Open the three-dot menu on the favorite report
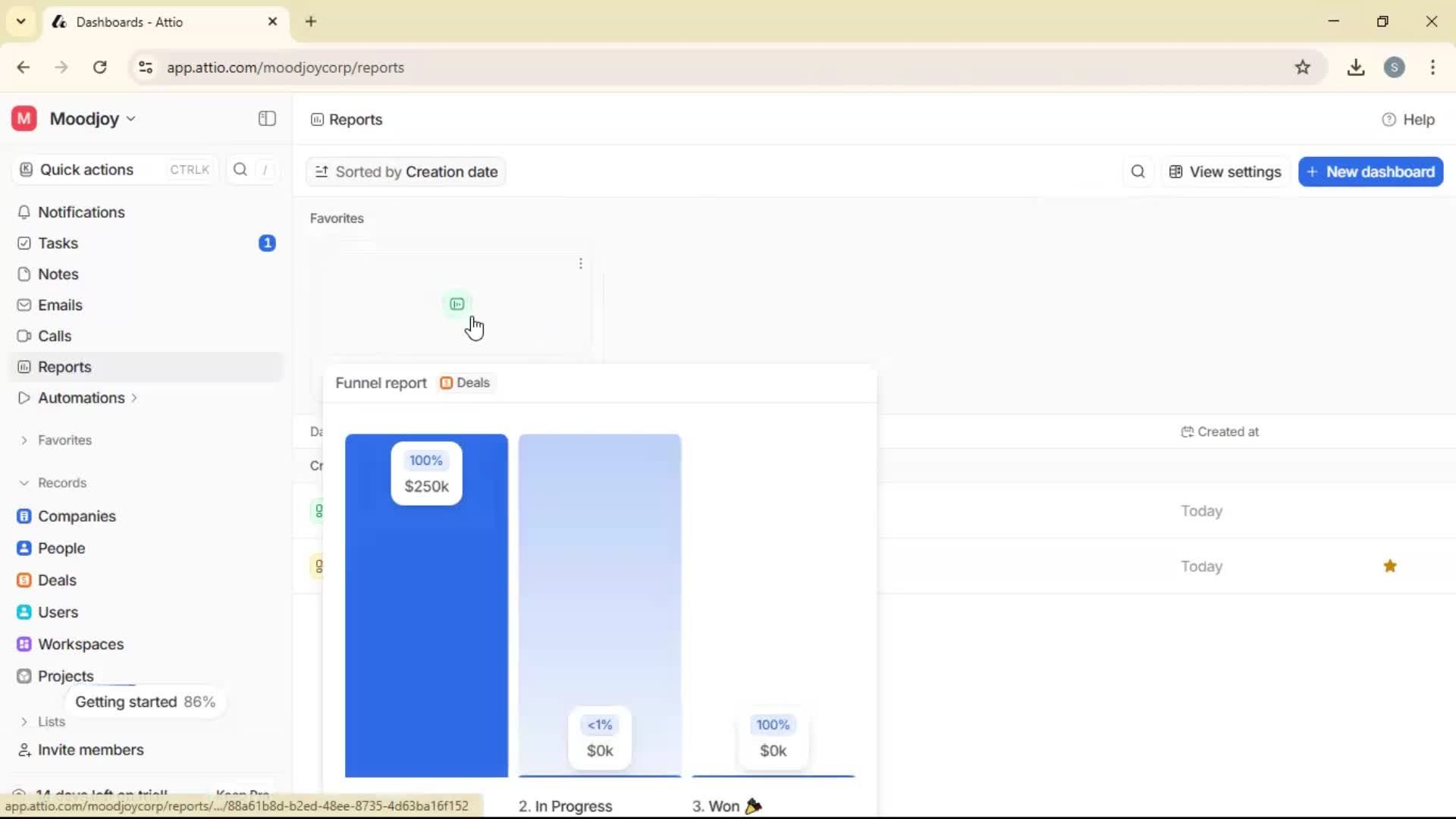1456x819 pixels. pos(579,263)
